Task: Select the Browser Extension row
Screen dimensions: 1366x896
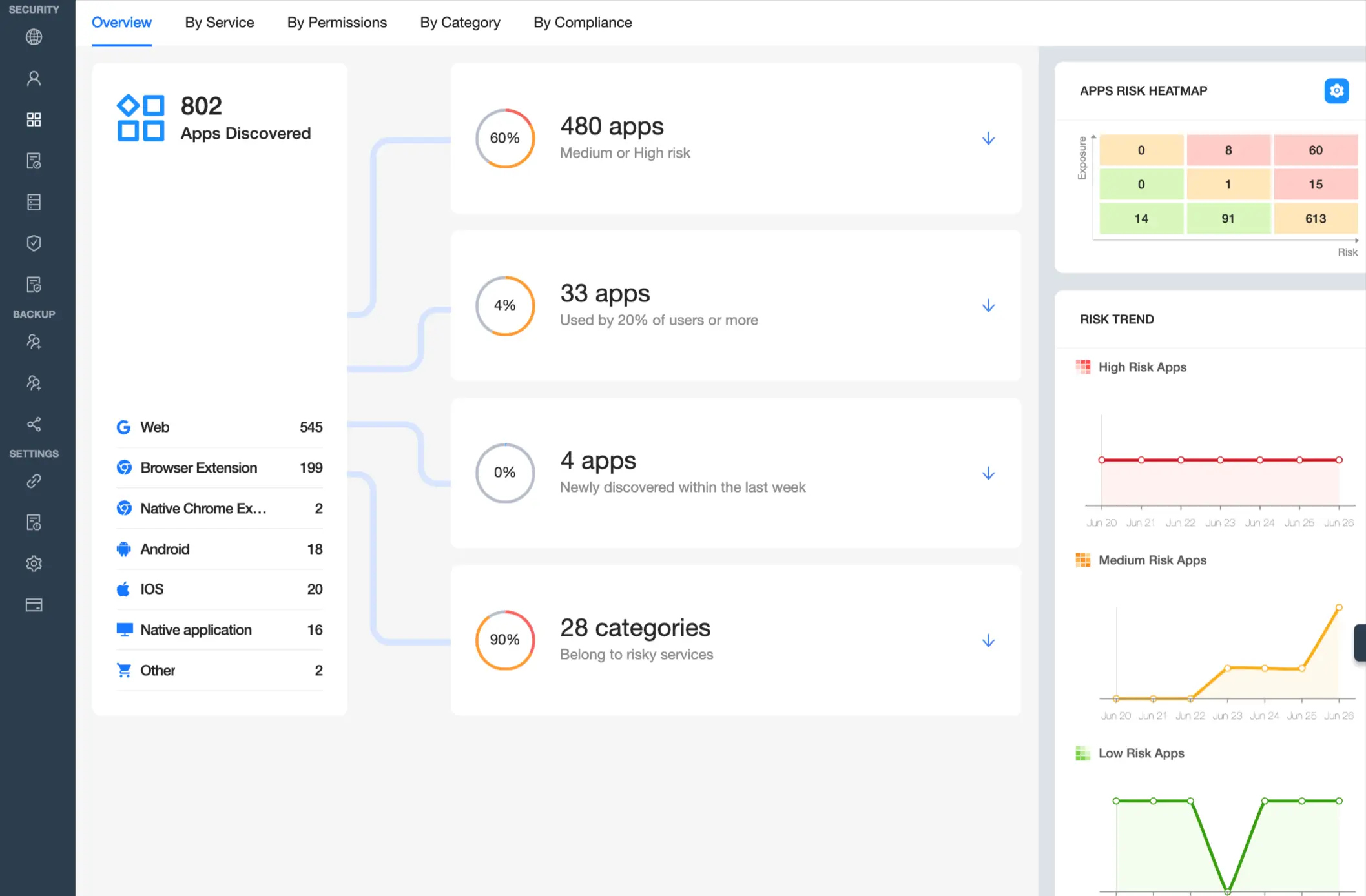Action: point(220,467)
